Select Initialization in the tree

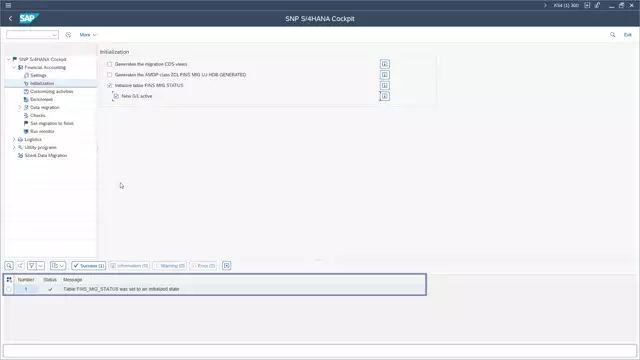pyautogui.click(x=42, y=83)
